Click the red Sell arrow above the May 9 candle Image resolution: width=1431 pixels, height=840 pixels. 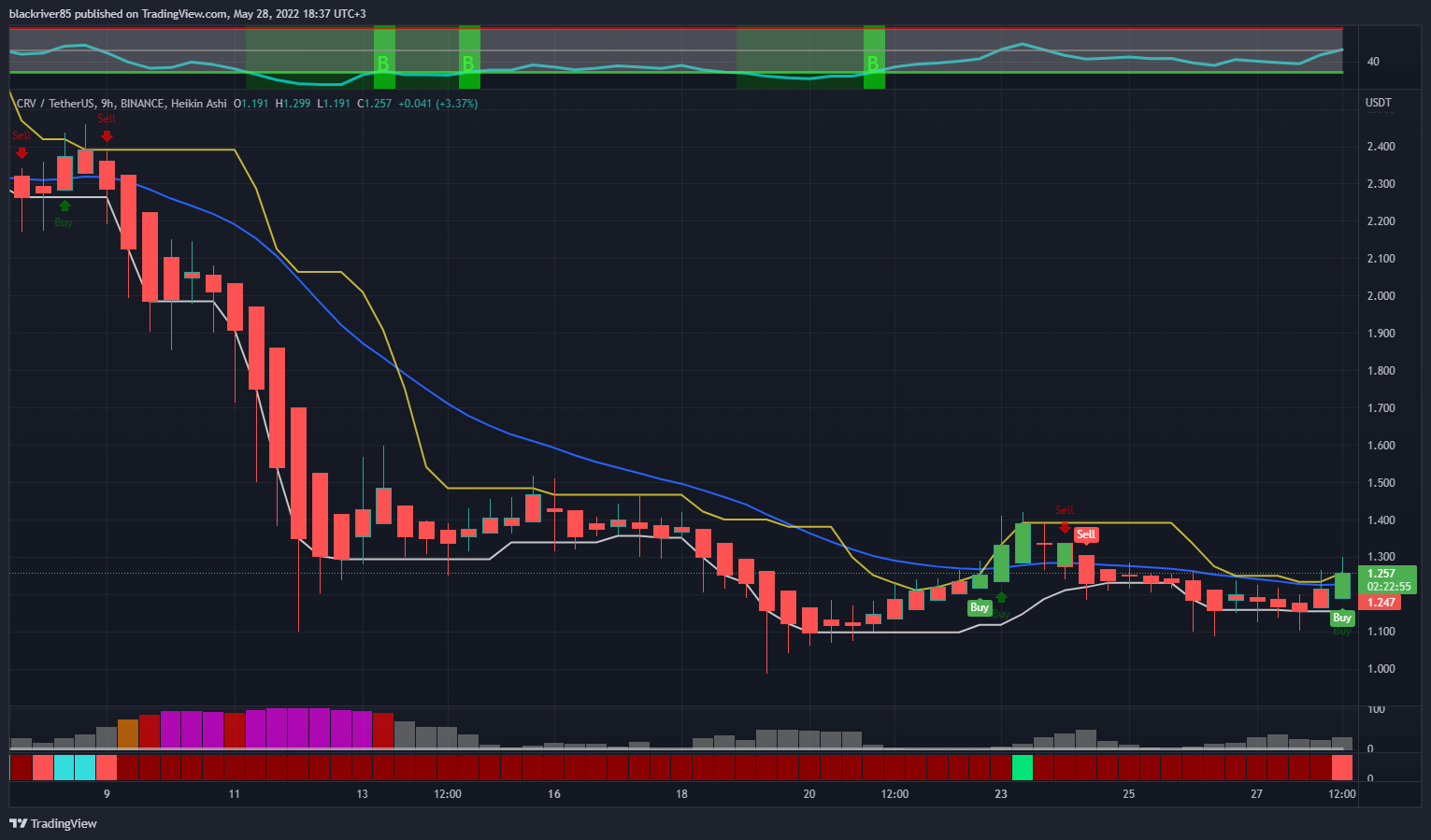(107, 136)
